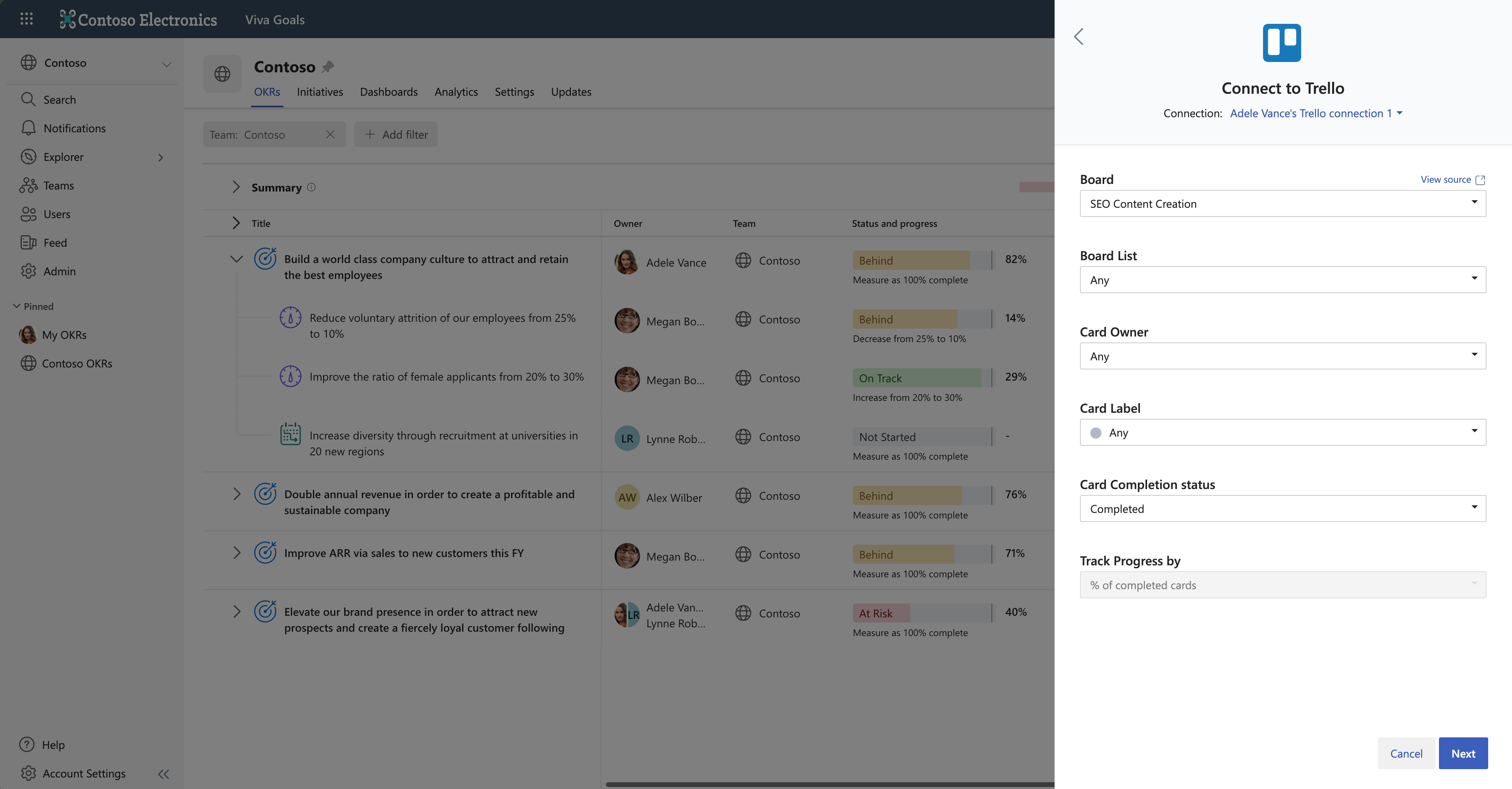Click the On Track progress bar

pyautogui.click(x=921, y=378)
